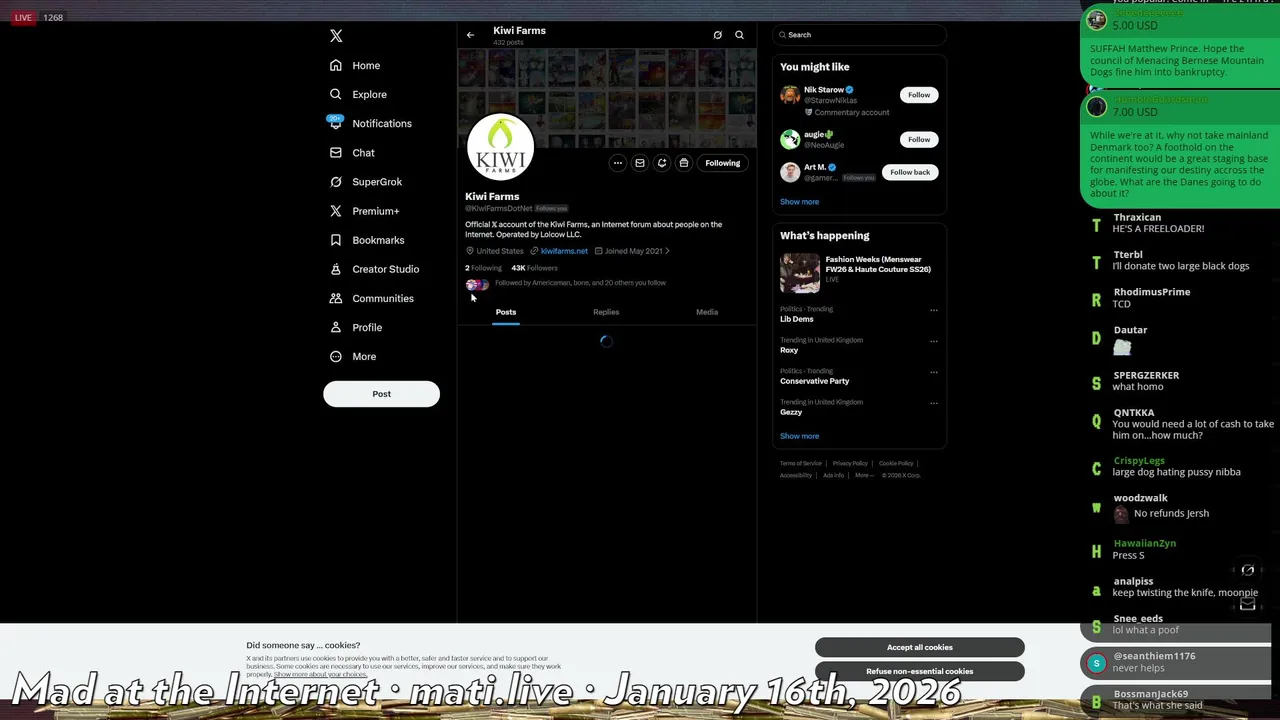1280x720 pixels.
Task: Show more suggested accounts
Action: [799, 202]
